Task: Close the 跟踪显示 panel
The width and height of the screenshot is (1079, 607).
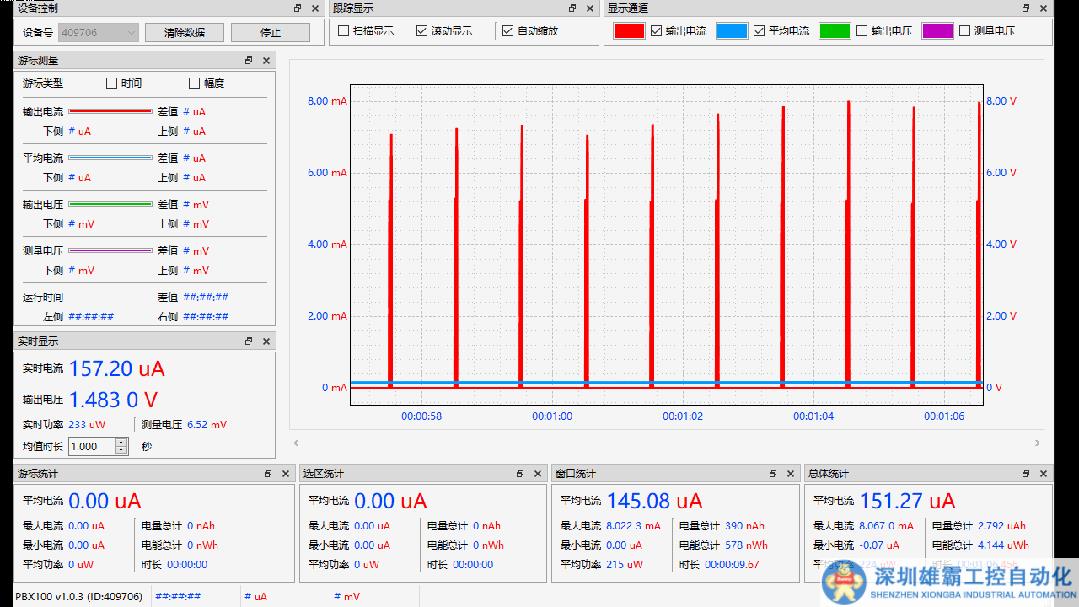Action: point(590,8)
